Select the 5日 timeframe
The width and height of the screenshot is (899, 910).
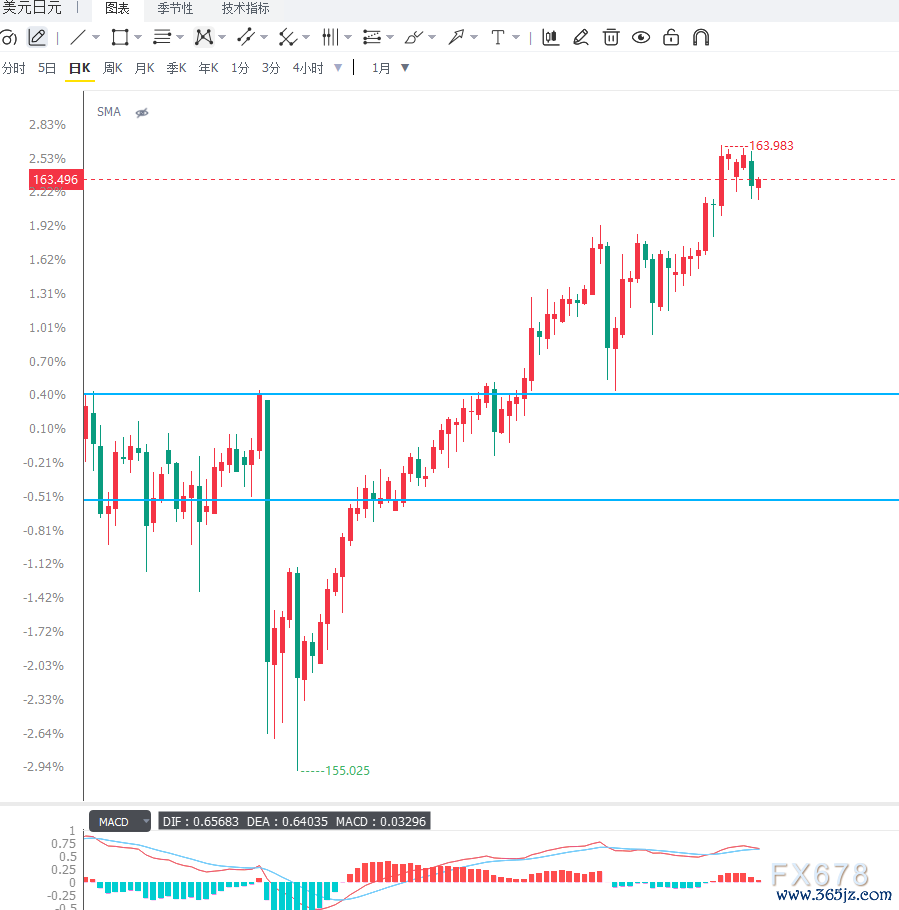point(47,68)
